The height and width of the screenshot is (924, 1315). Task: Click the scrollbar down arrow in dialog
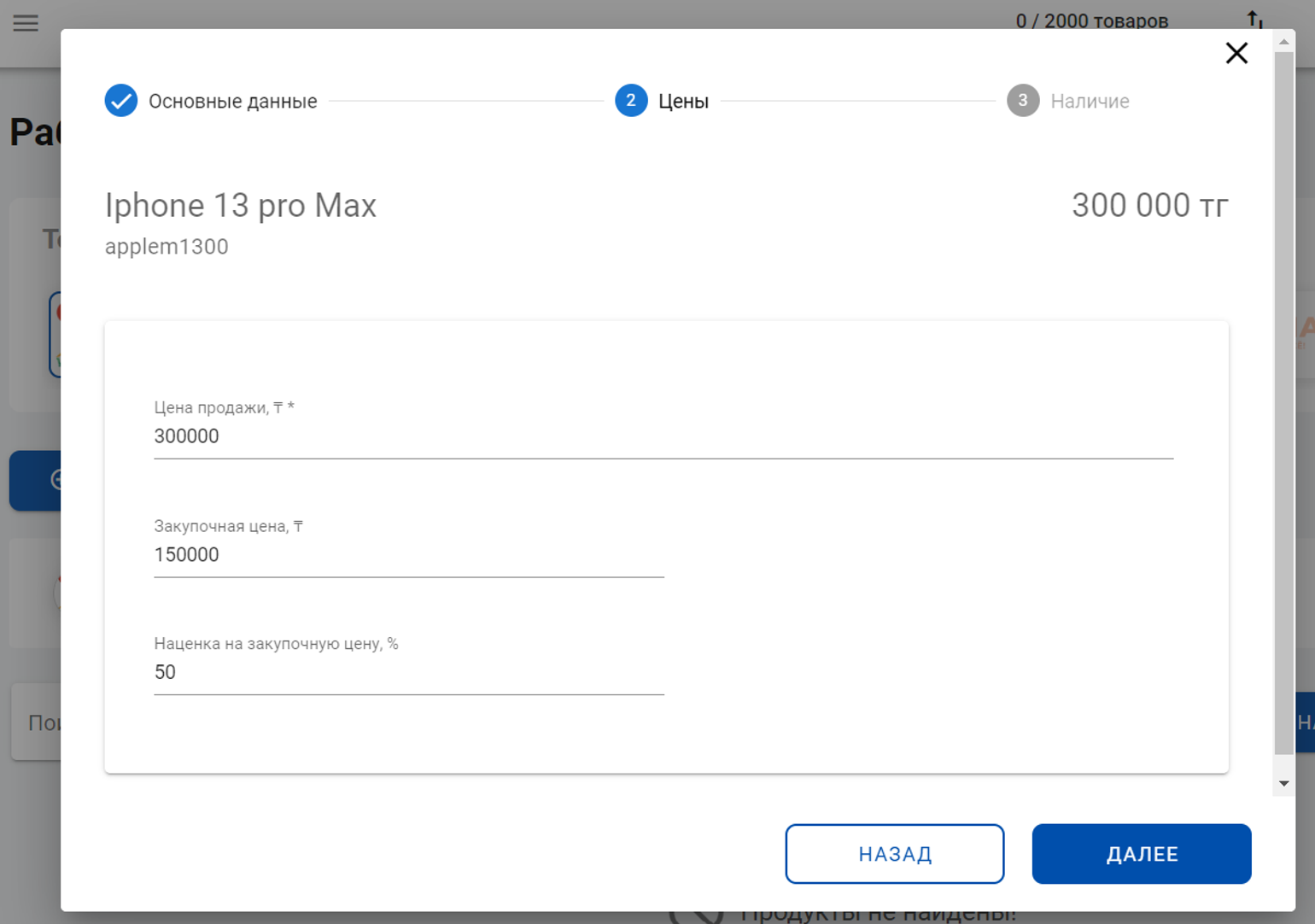[x=1283, y=783]
